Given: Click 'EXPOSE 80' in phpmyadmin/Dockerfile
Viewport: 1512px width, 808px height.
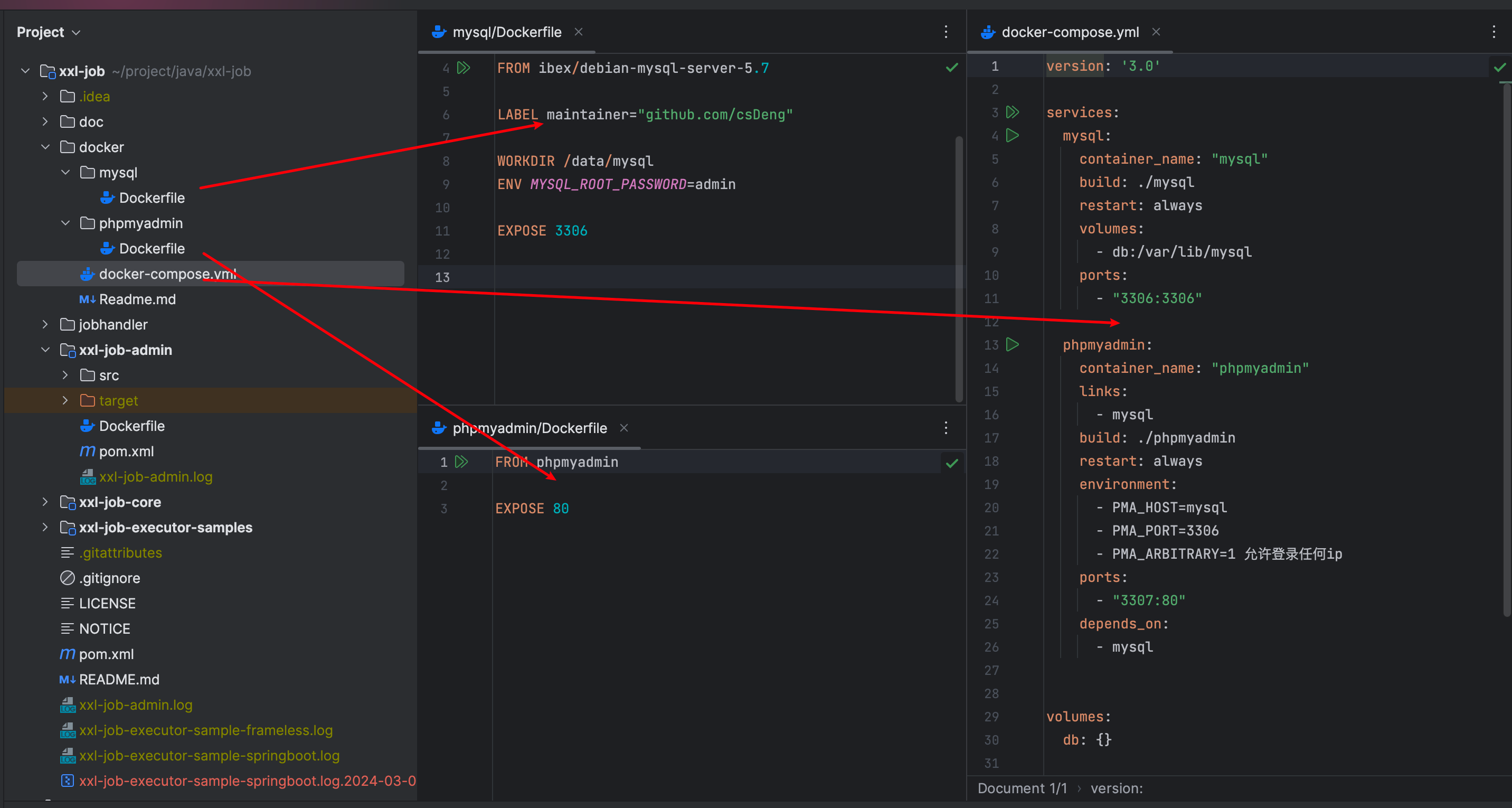Looking at the screenshot, I should (532, 509).
